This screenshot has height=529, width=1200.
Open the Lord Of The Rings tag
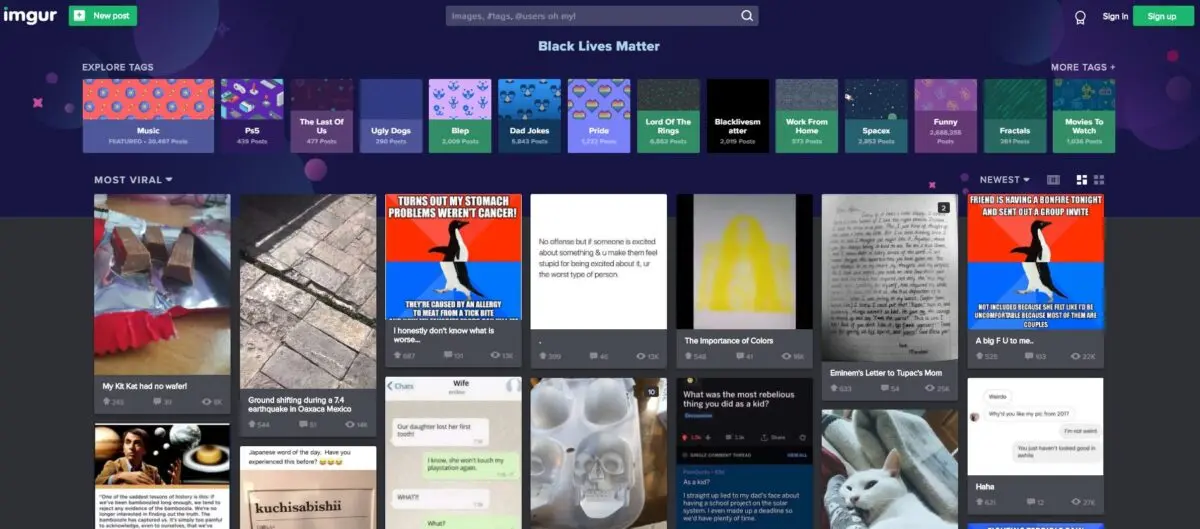[668, 116]
